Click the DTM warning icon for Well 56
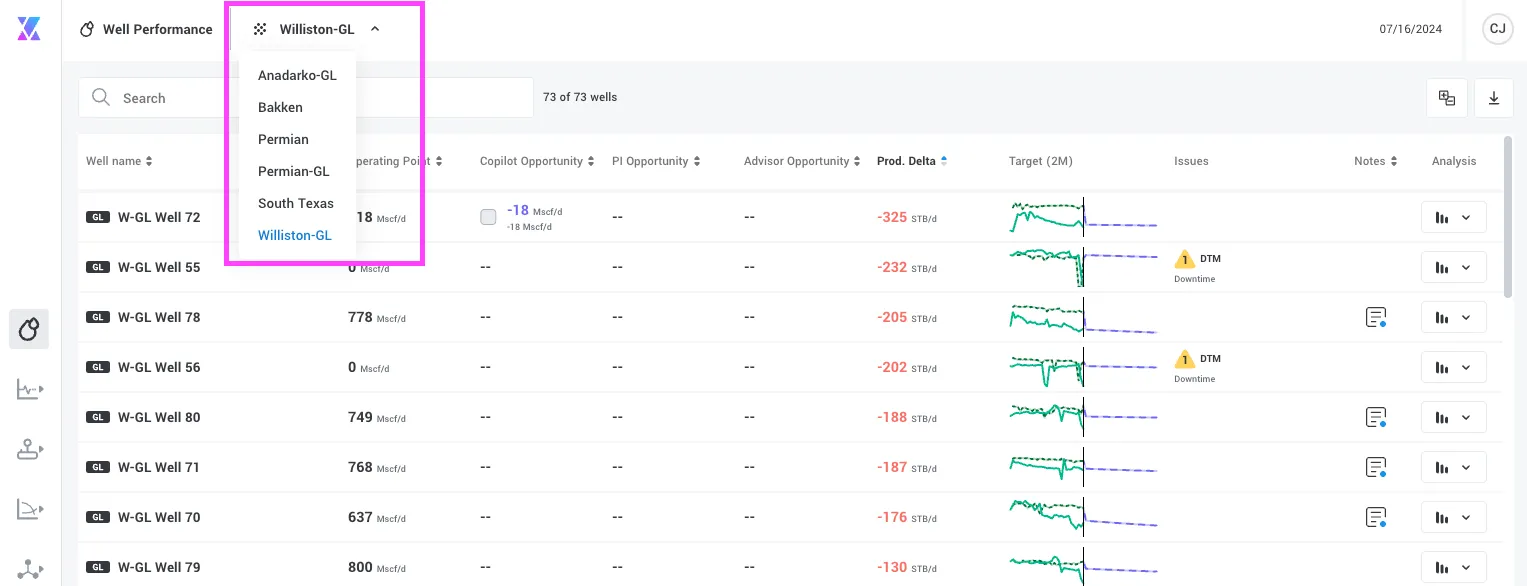 [1184, 359]
